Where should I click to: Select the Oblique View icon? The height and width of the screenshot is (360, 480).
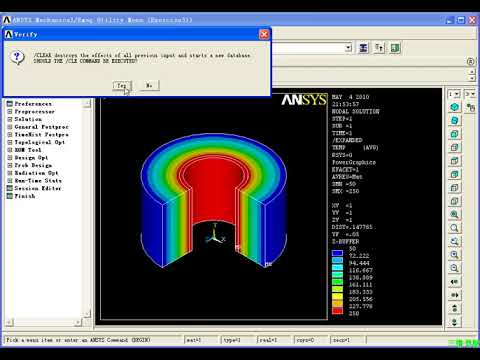click(454, 120)
